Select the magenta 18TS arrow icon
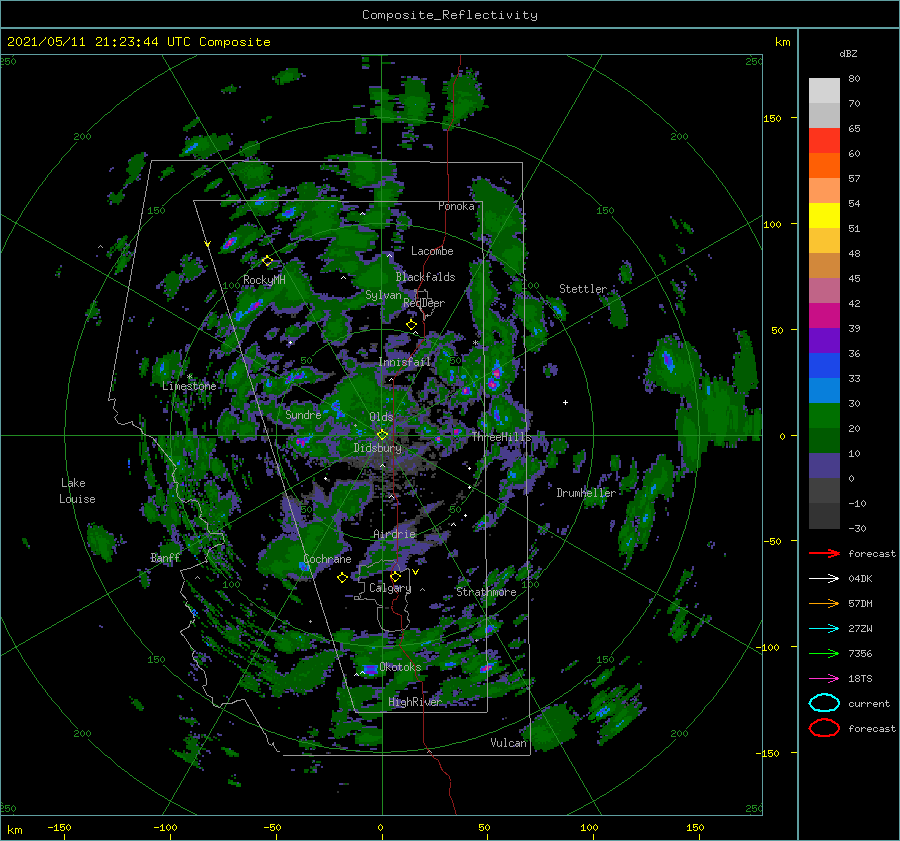Screen dimensions: 900x841 pos(824,679)
